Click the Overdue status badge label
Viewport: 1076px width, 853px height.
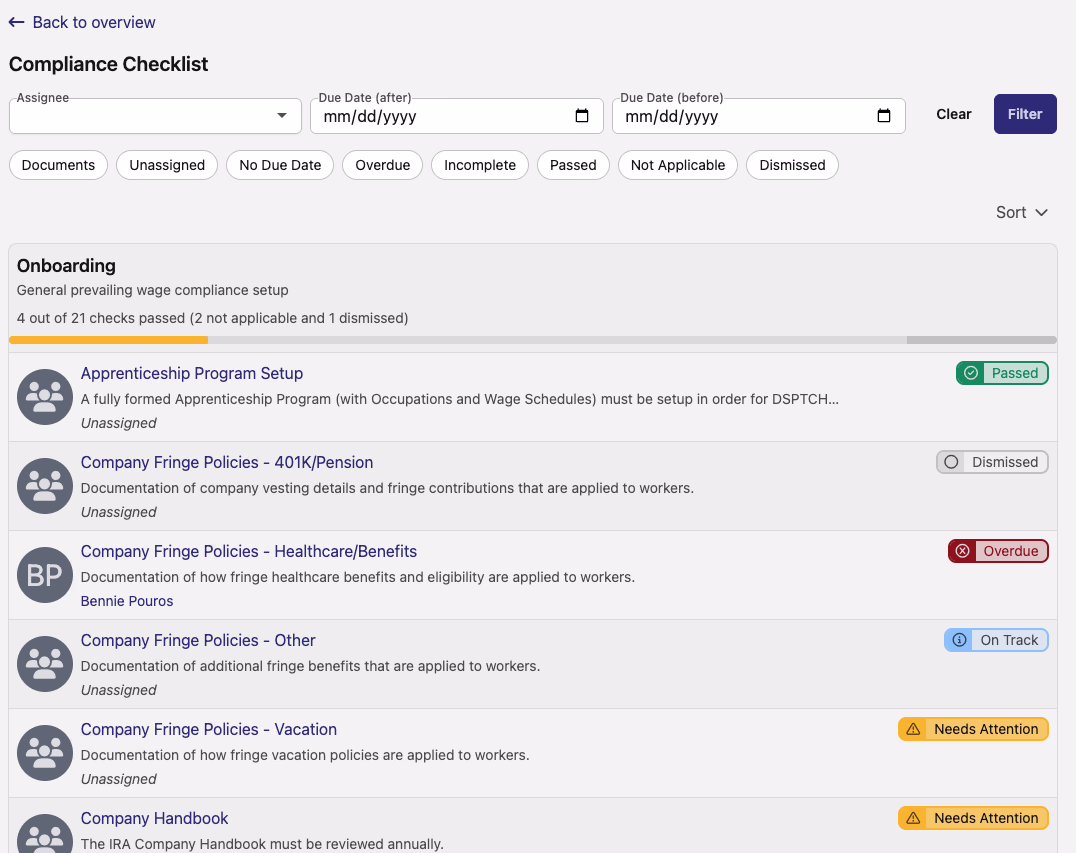coord(1010,551)
